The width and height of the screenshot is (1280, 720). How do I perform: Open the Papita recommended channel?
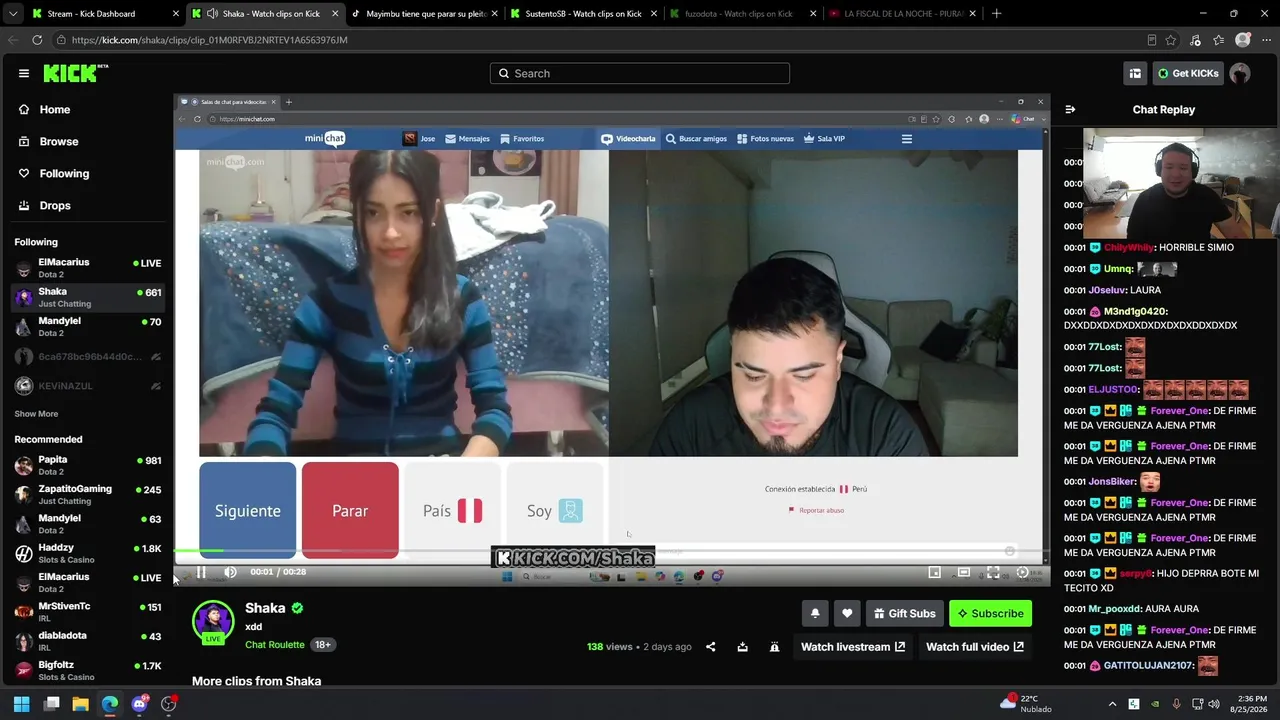(88, 465)
